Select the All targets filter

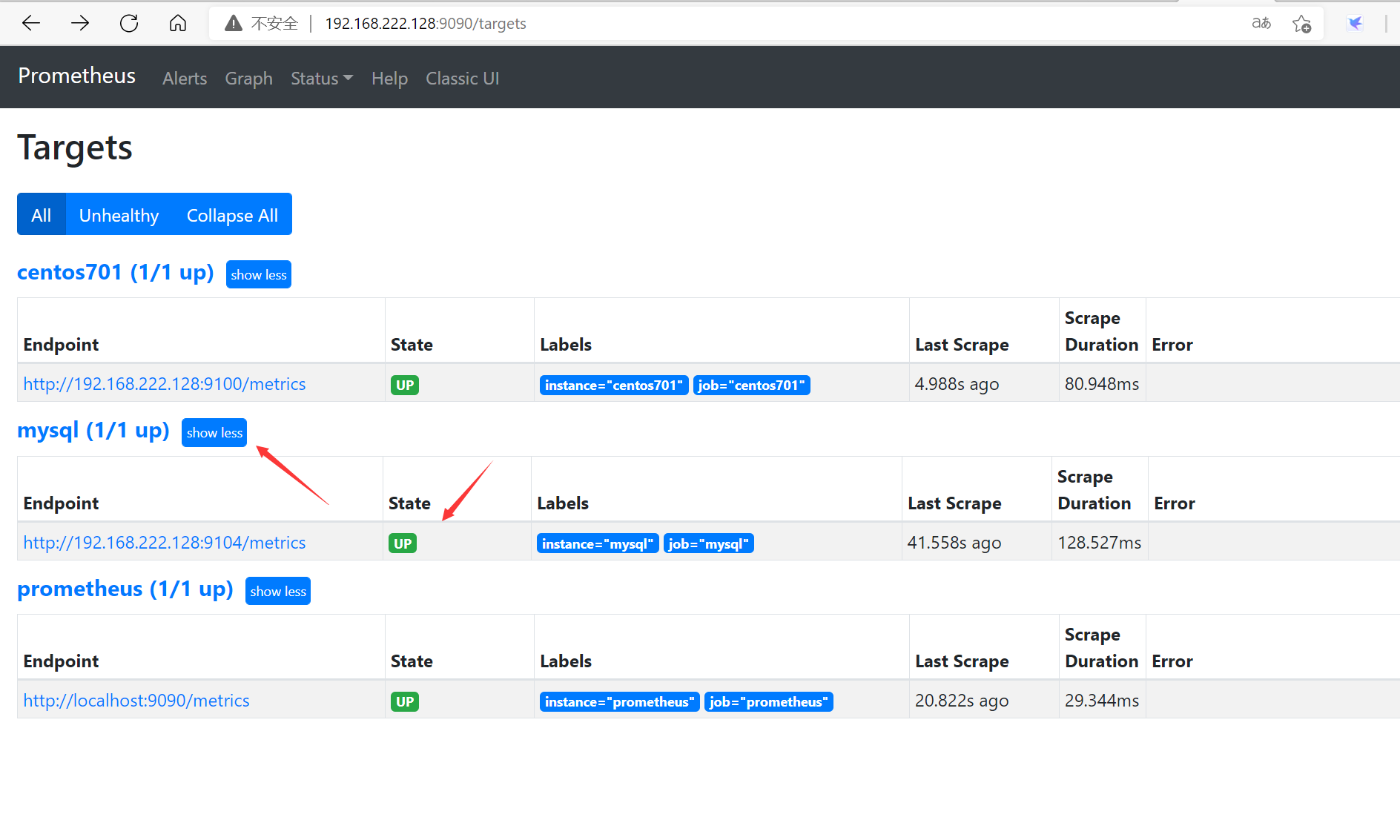[42, 214]
